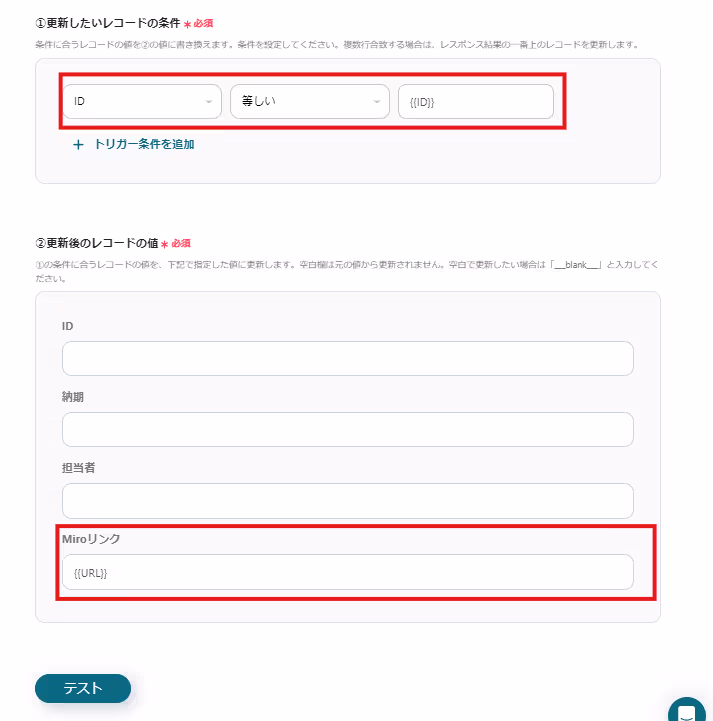The image size is (713, 721).
Task: Click the ID input under 更新後のレコードの値
Action: [x=348, y=358]
